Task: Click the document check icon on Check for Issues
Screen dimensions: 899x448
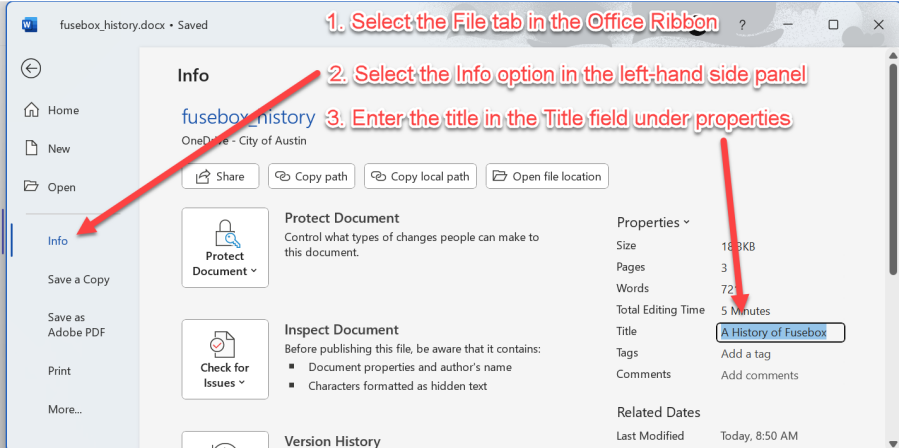Action: point(224,345)
